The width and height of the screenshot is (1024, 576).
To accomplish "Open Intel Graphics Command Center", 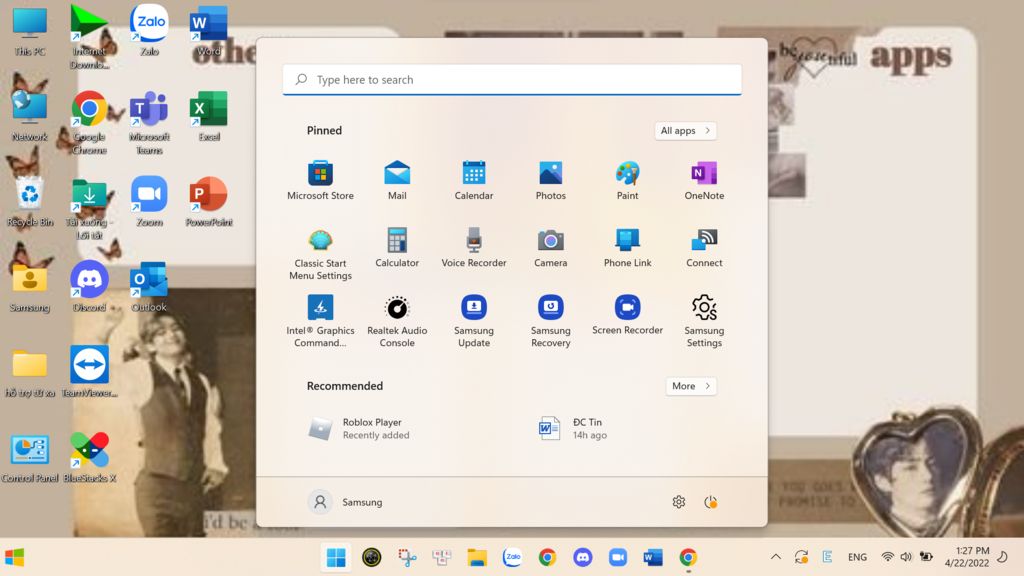I will pos(320,321).
